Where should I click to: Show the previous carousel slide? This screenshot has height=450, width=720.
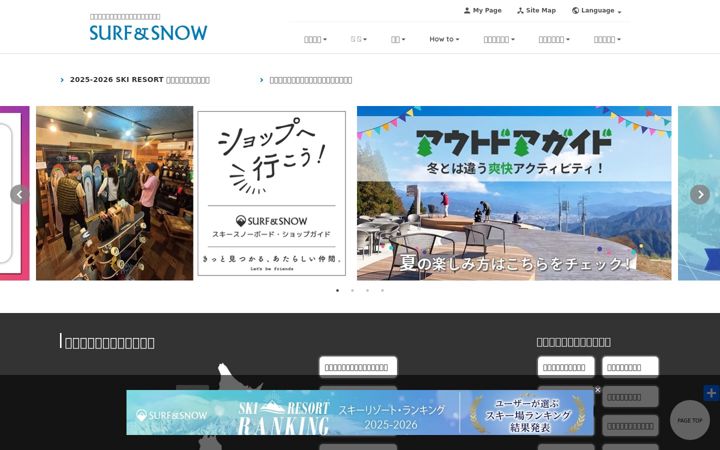(19, 194)
